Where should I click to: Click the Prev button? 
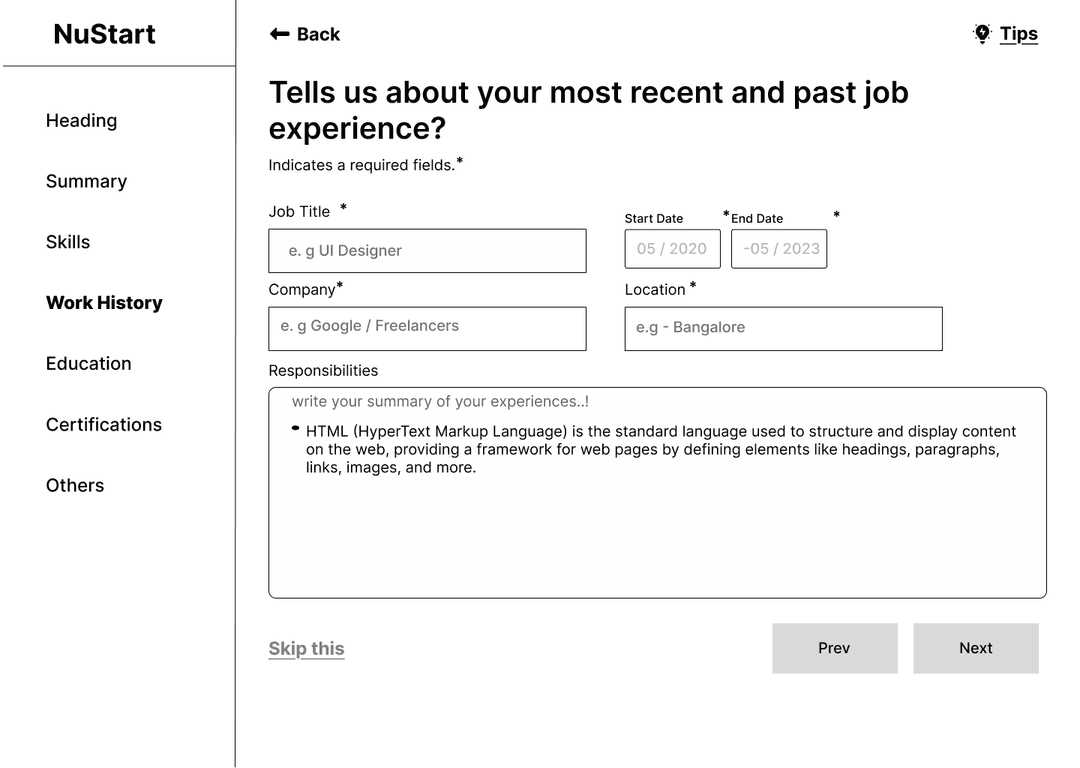(x=835, y=648)
